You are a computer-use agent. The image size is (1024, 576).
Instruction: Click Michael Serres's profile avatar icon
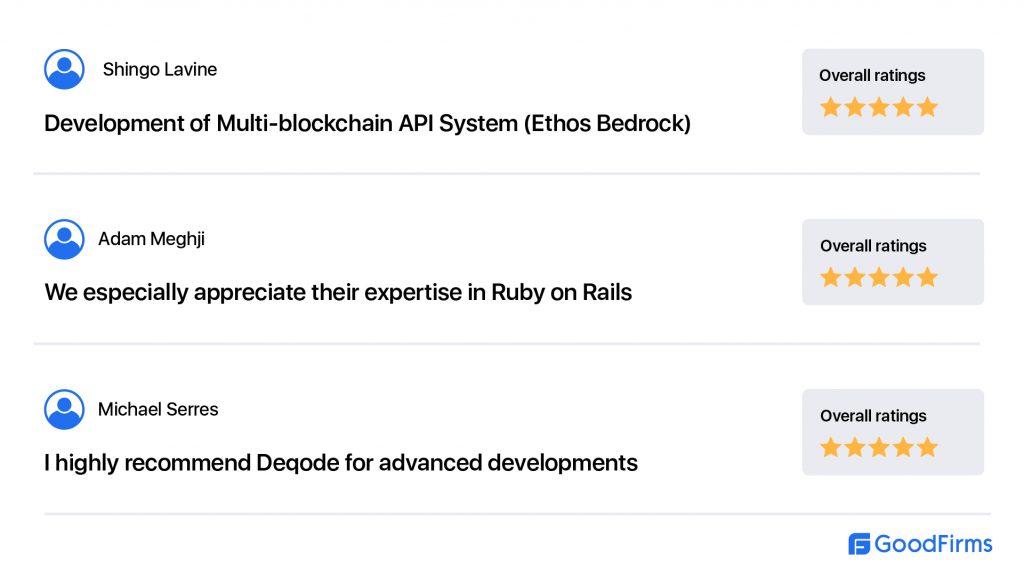(64, 409)
